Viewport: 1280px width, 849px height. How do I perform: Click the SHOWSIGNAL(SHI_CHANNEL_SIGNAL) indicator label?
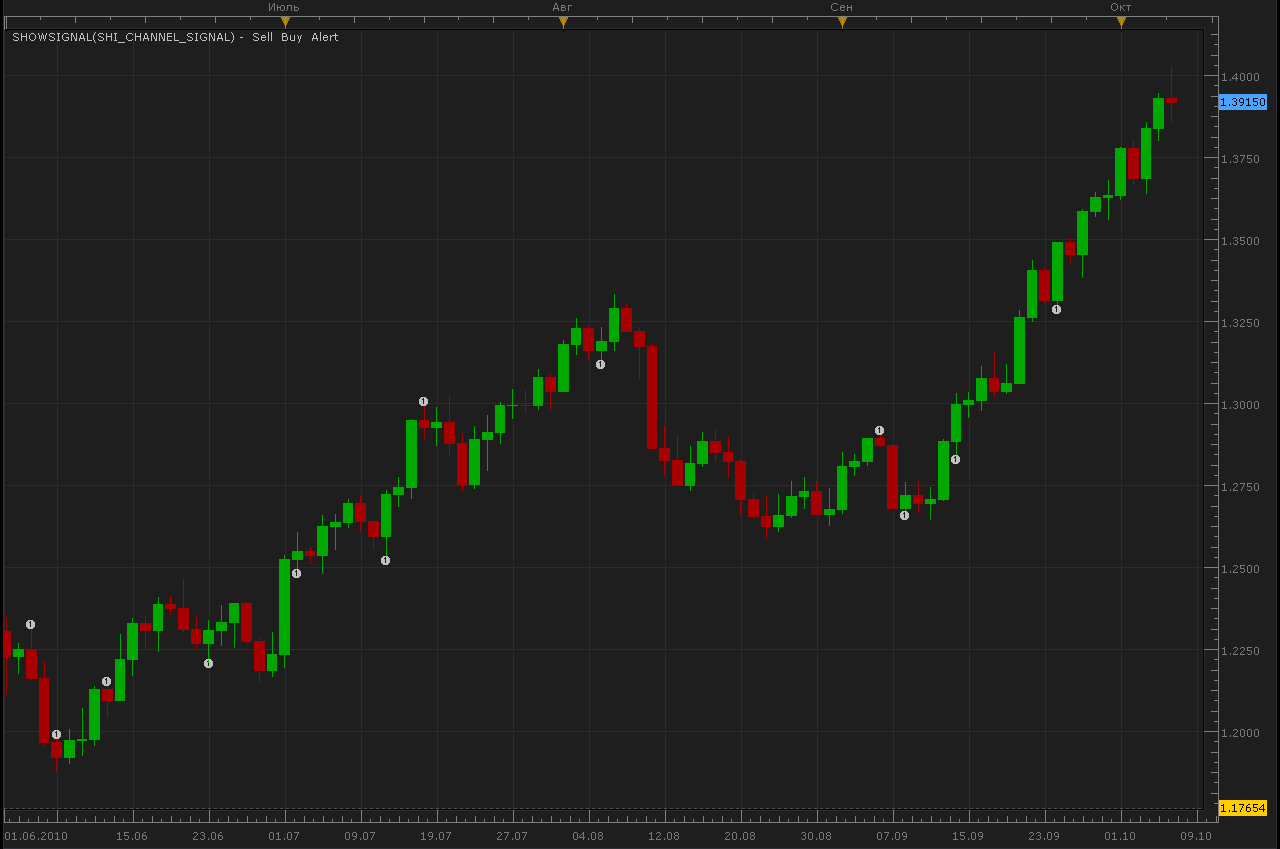click(x=123, y=37)
